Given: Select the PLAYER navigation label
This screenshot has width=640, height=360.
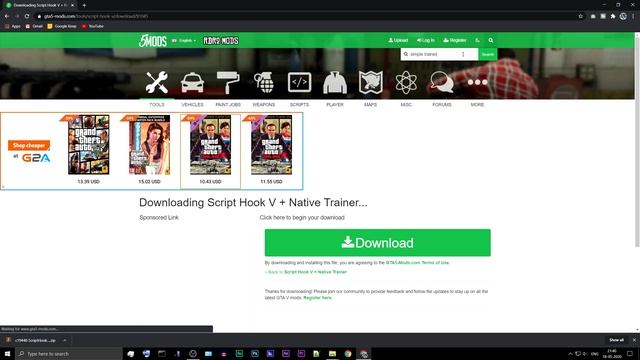Looking at the screenshot, I should [x=335, y=105].
